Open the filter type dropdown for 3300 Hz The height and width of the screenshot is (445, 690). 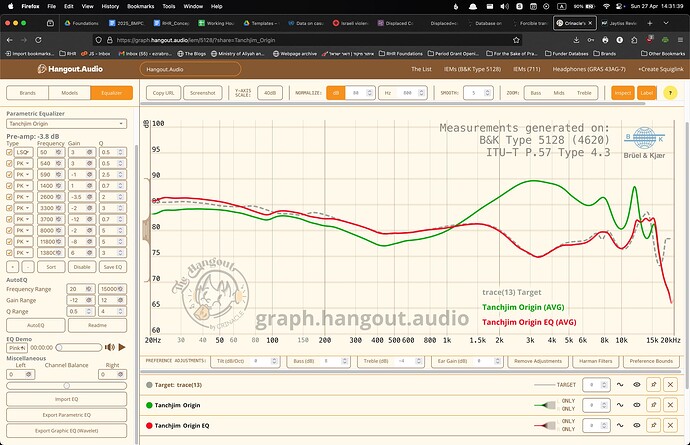(x=23, y=208)
